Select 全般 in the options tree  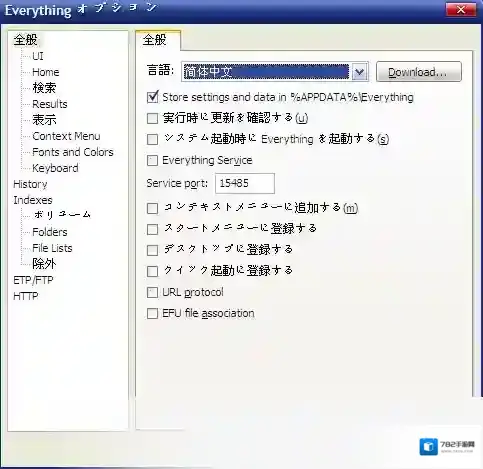coord(25,40)
